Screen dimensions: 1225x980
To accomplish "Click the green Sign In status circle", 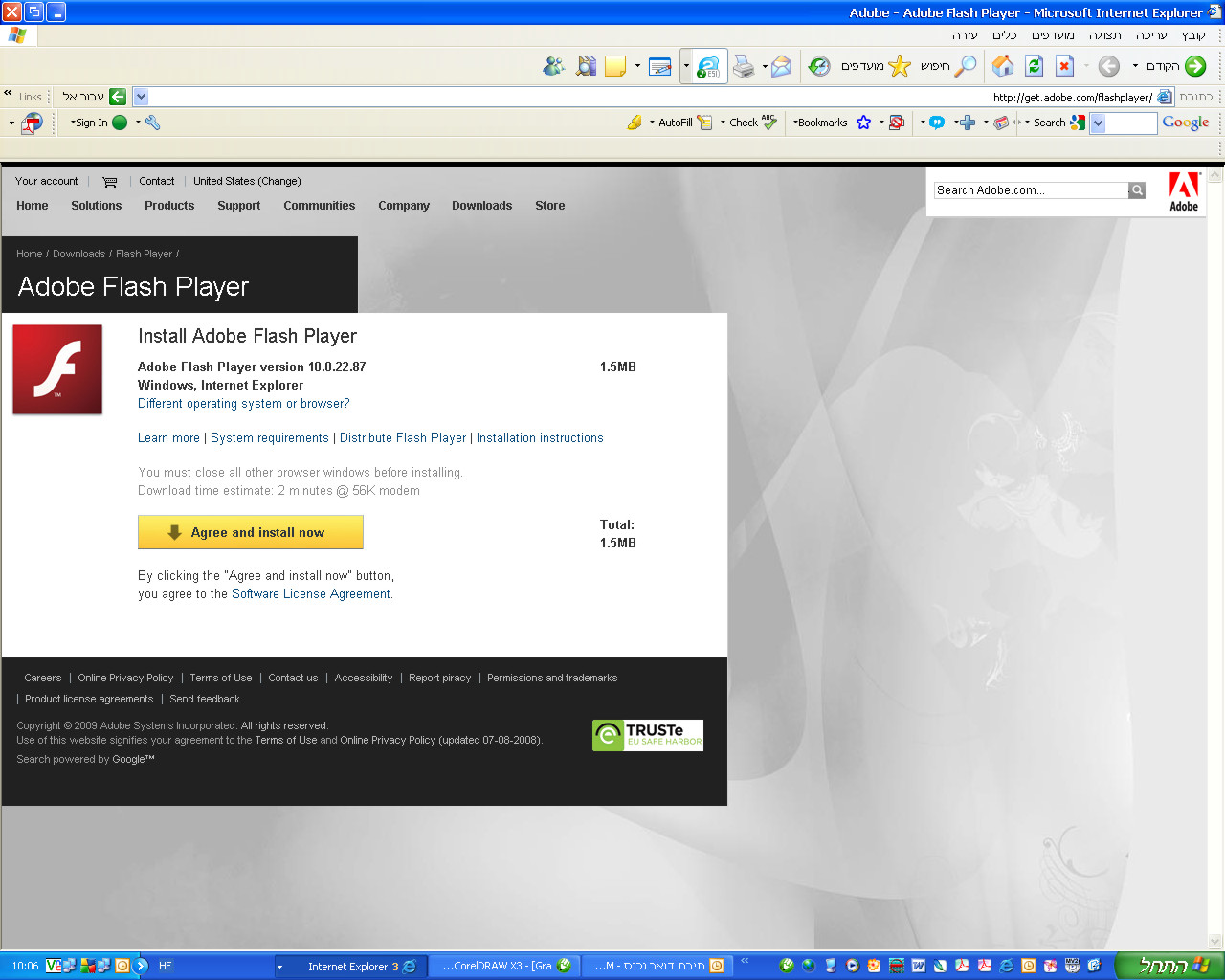I will (120, 122).
